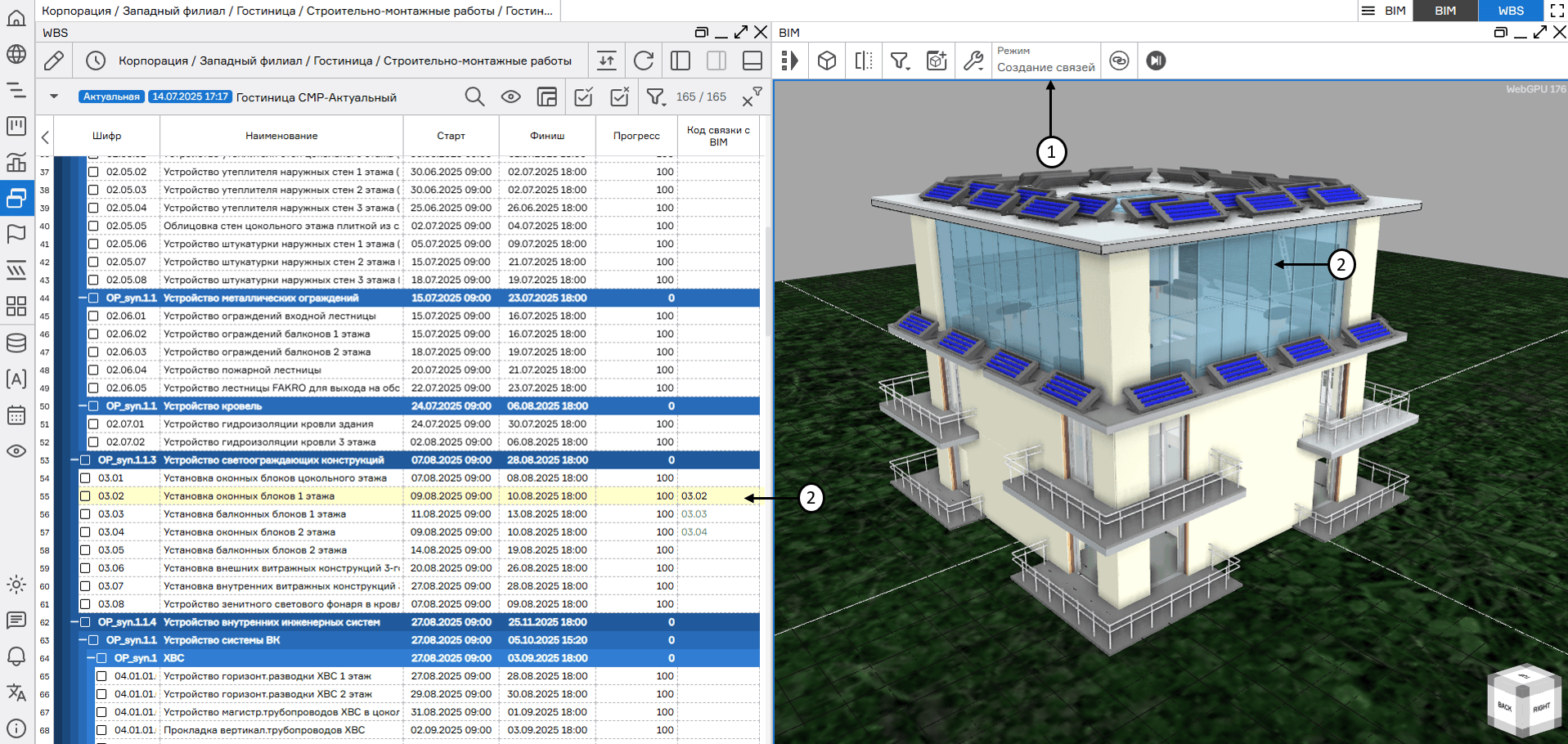
Task: Check the box for row 03.02
Action: coord(85,496)
